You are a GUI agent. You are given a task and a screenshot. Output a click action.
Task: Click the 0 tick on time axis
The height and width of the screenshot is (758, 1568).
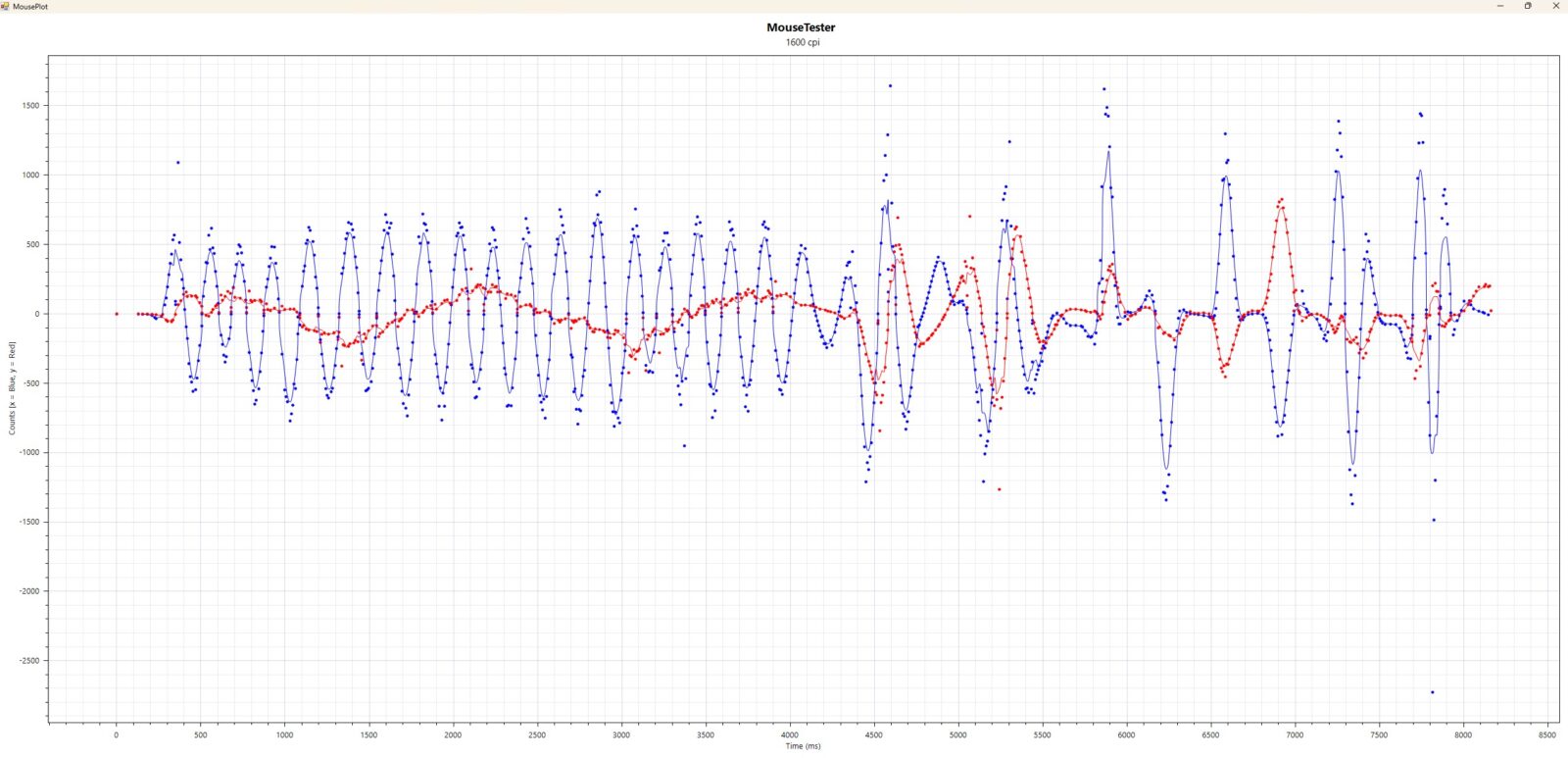[117, 734]
